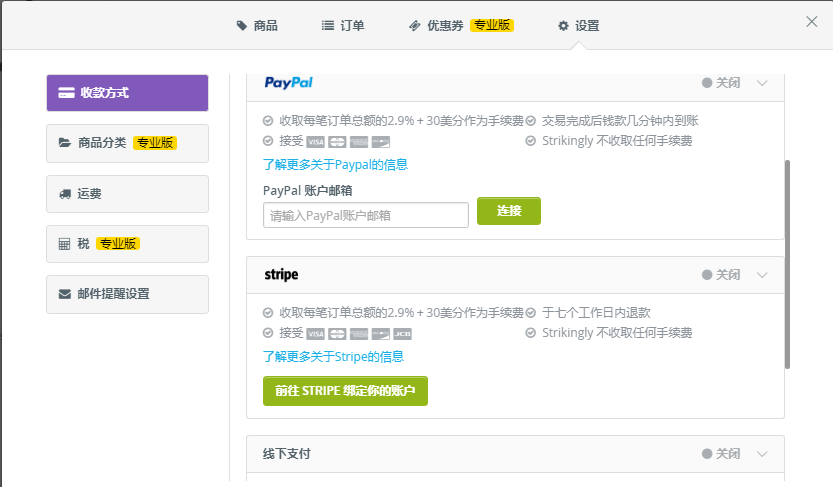Click 前往 STRIPE 绑定你的账户 button
The height and width of the screenshot is (487, 833).
[x=345, y=391]
